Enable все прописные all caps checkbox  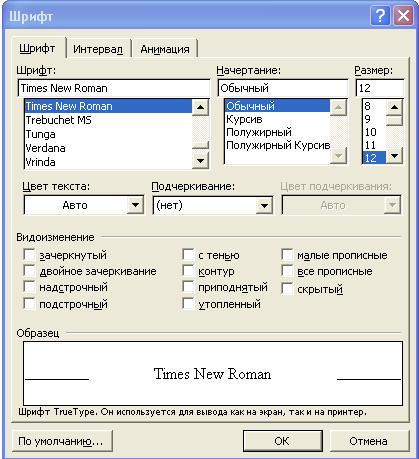point(287,271)
